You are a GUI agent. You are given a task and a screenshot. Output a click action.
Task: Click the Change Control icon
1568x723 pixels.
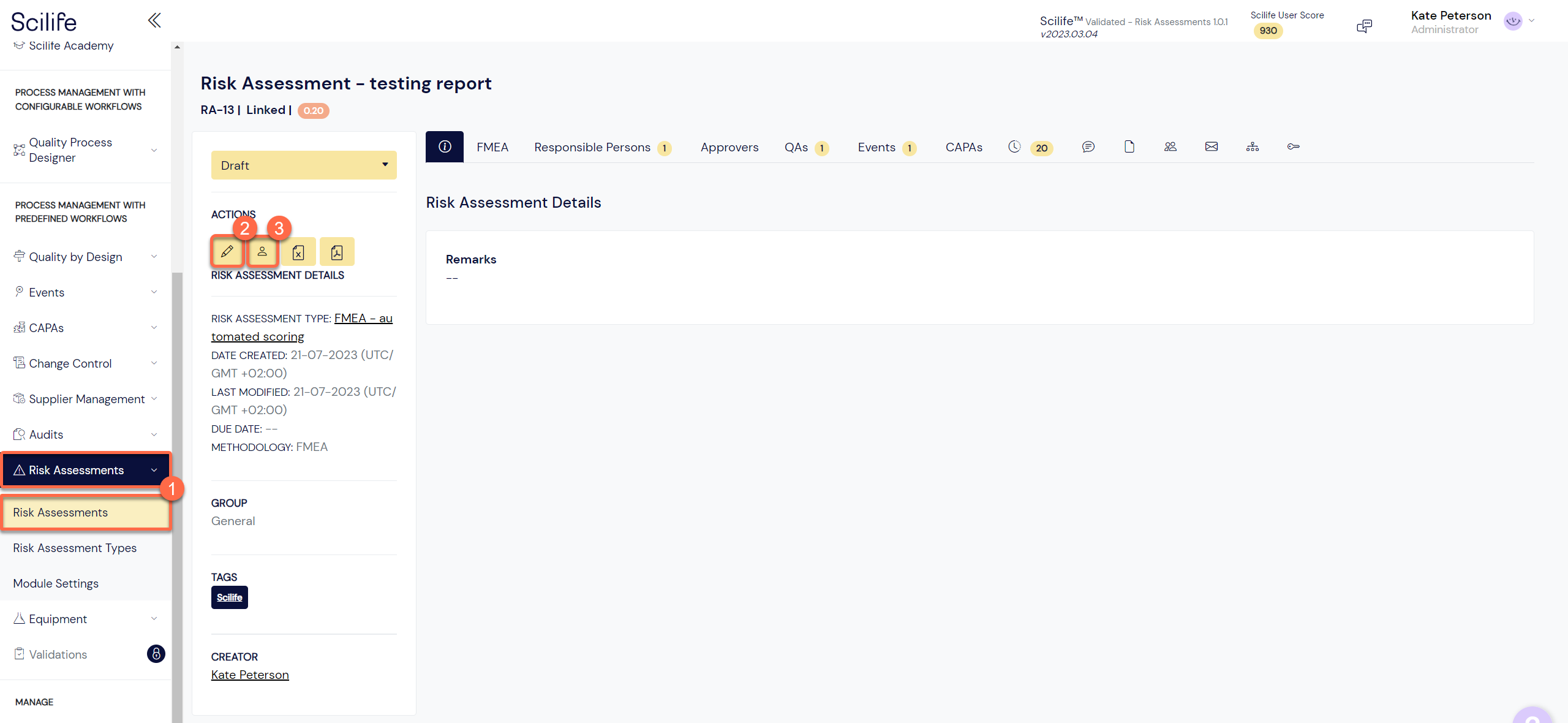pos(19,363)
